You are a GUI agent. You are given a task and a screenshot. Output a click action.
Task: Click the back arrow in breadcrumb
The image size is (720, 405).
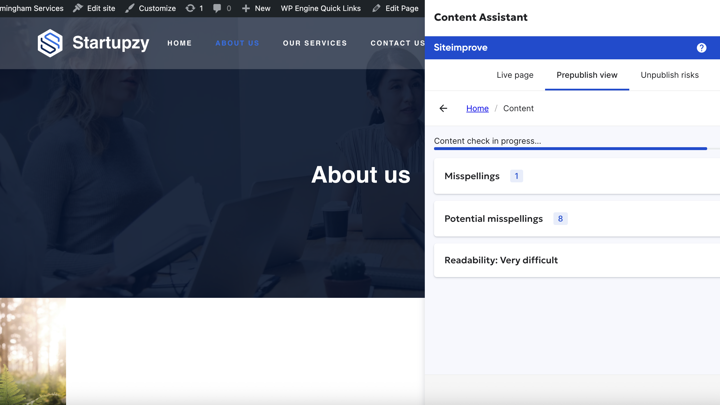click(443, 108)
